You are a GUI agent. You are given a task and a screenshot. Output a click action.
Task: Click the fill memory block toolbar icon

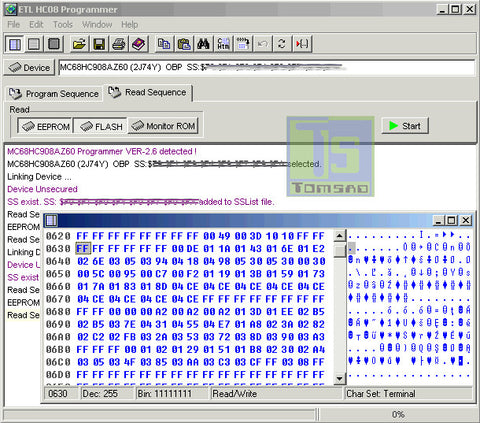[x=243, y=44]
